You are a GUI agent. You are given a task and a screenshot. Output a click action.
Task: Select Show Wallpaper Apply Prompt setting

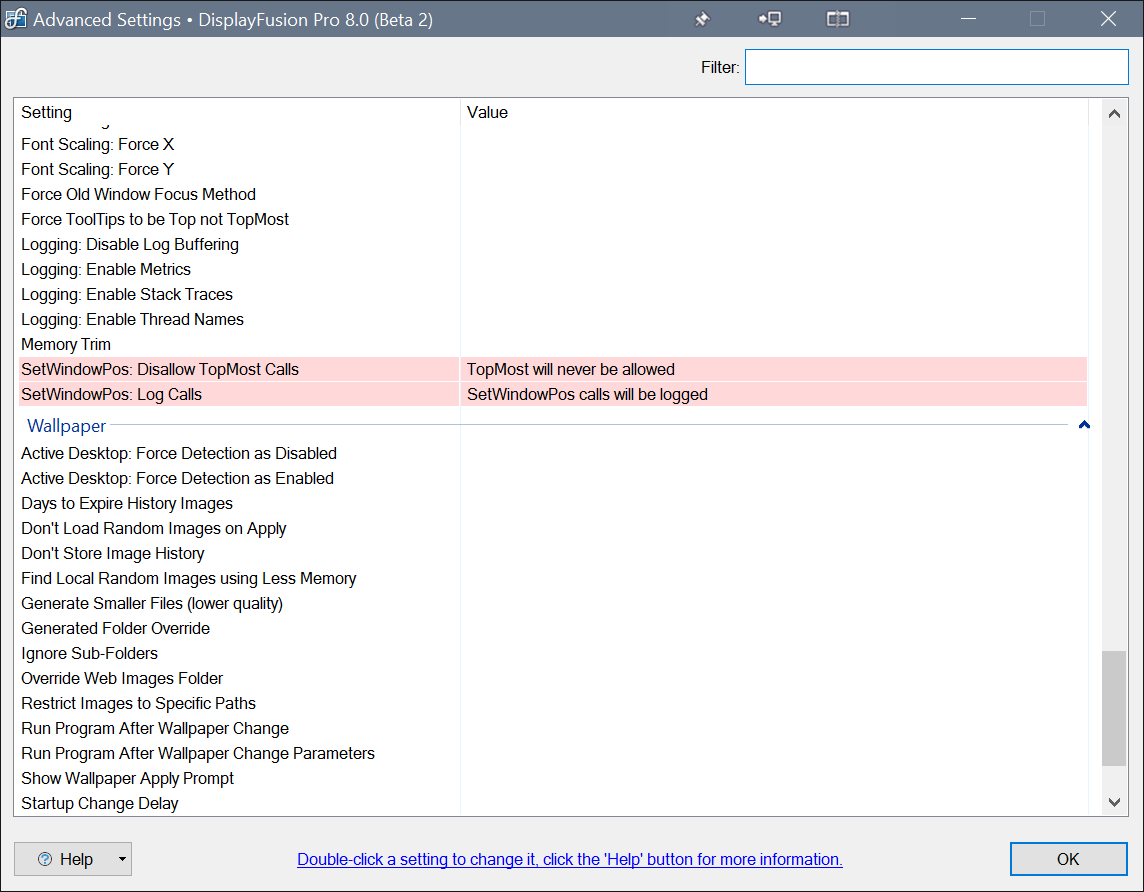pos(128,778)
